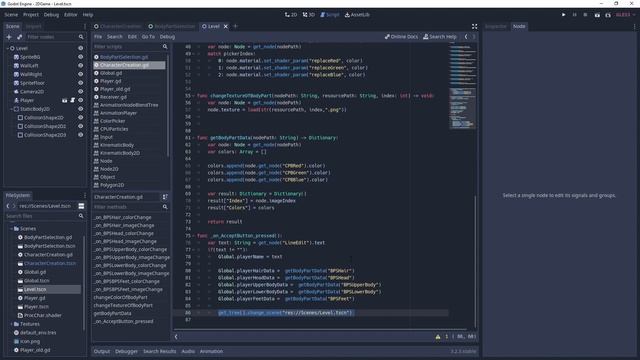Open the Scene menu
640x360 pixels.
[11, 15]
